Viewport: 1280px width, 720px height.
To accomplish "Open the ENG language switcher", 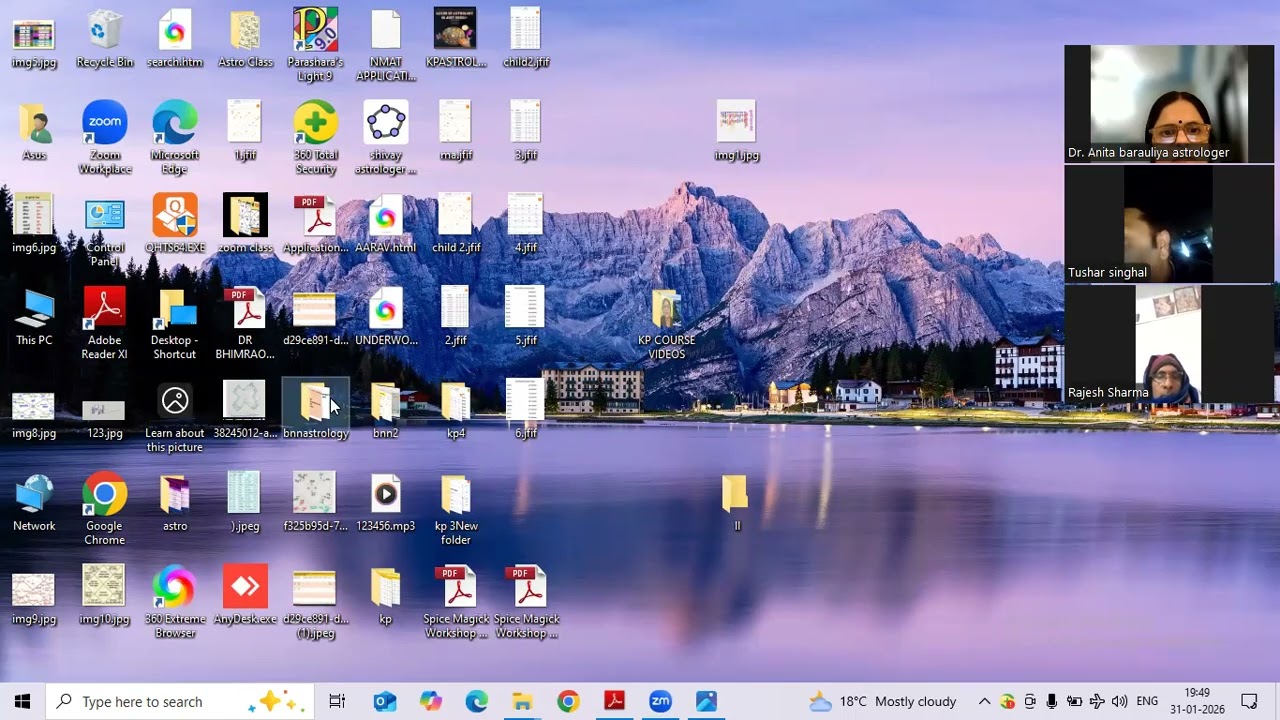I will click(x=1147, y=701).
